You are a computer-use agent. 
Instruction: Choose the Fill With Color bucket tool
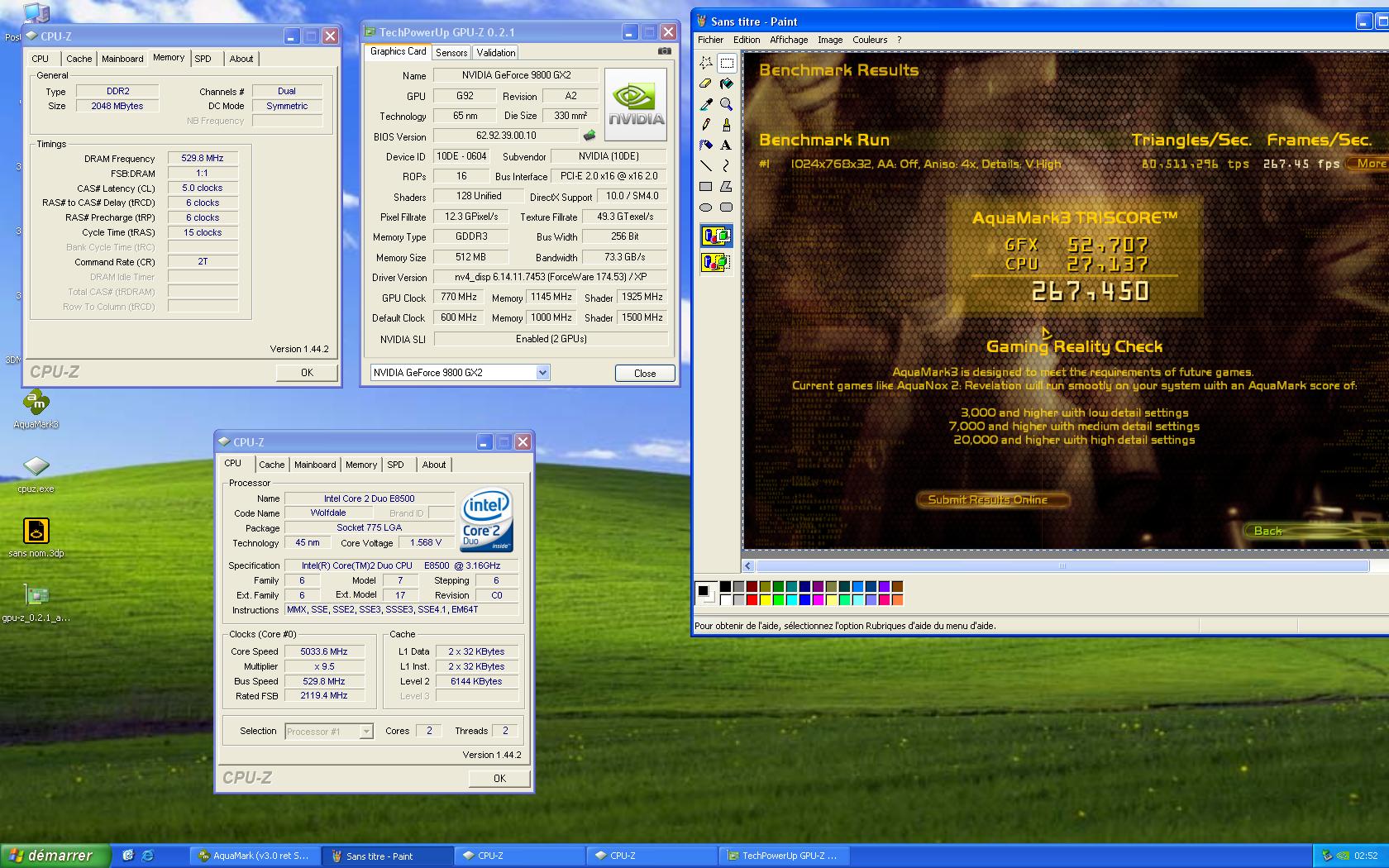click(727, 83)
